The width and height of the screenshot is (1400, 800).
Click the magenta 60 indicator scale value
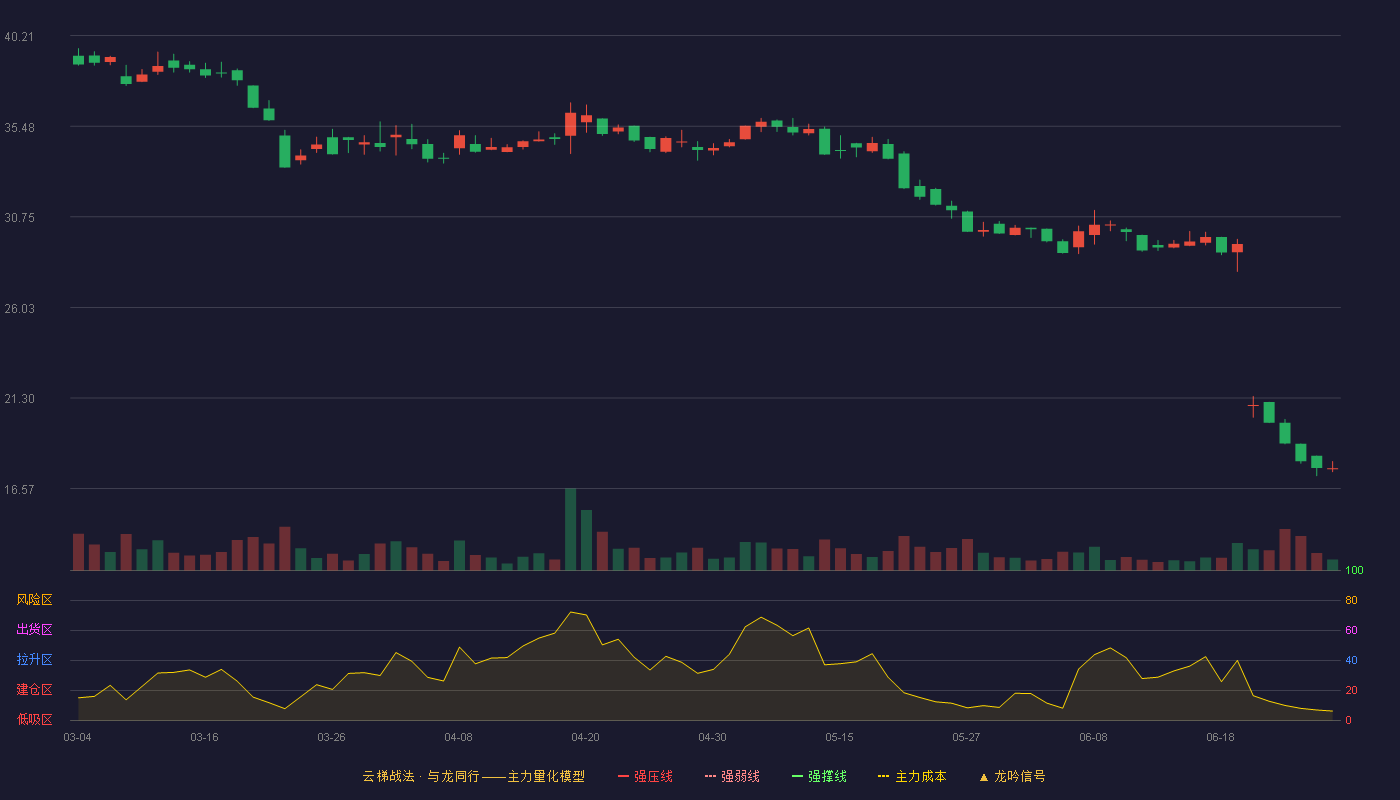(1351, 630)
